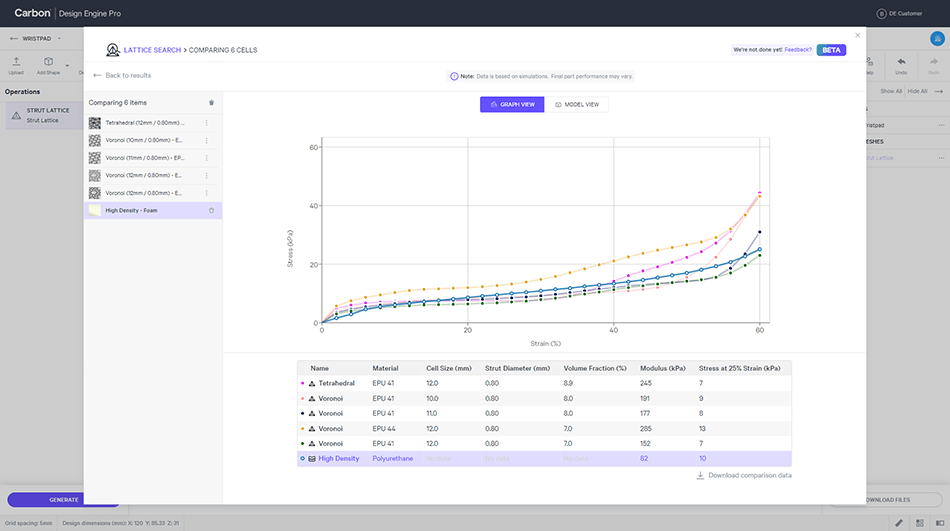950x531 pixels.
Task: Open the Lattice Search breadcrumb link
Action: click(x=152, y=50)
